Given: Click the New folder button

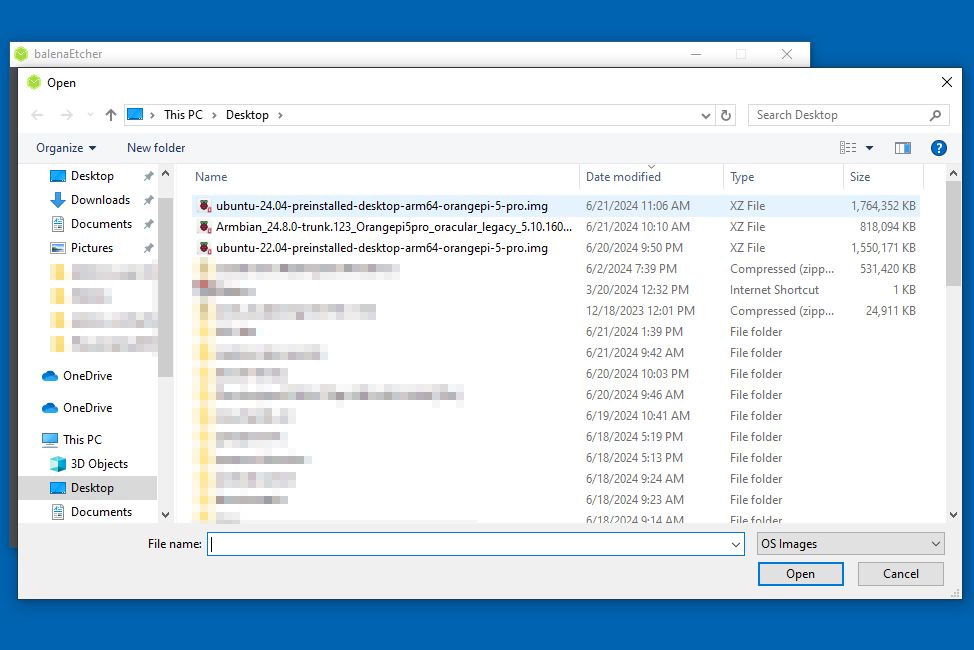Looking at the screenshot, I should tap(156, 148).
